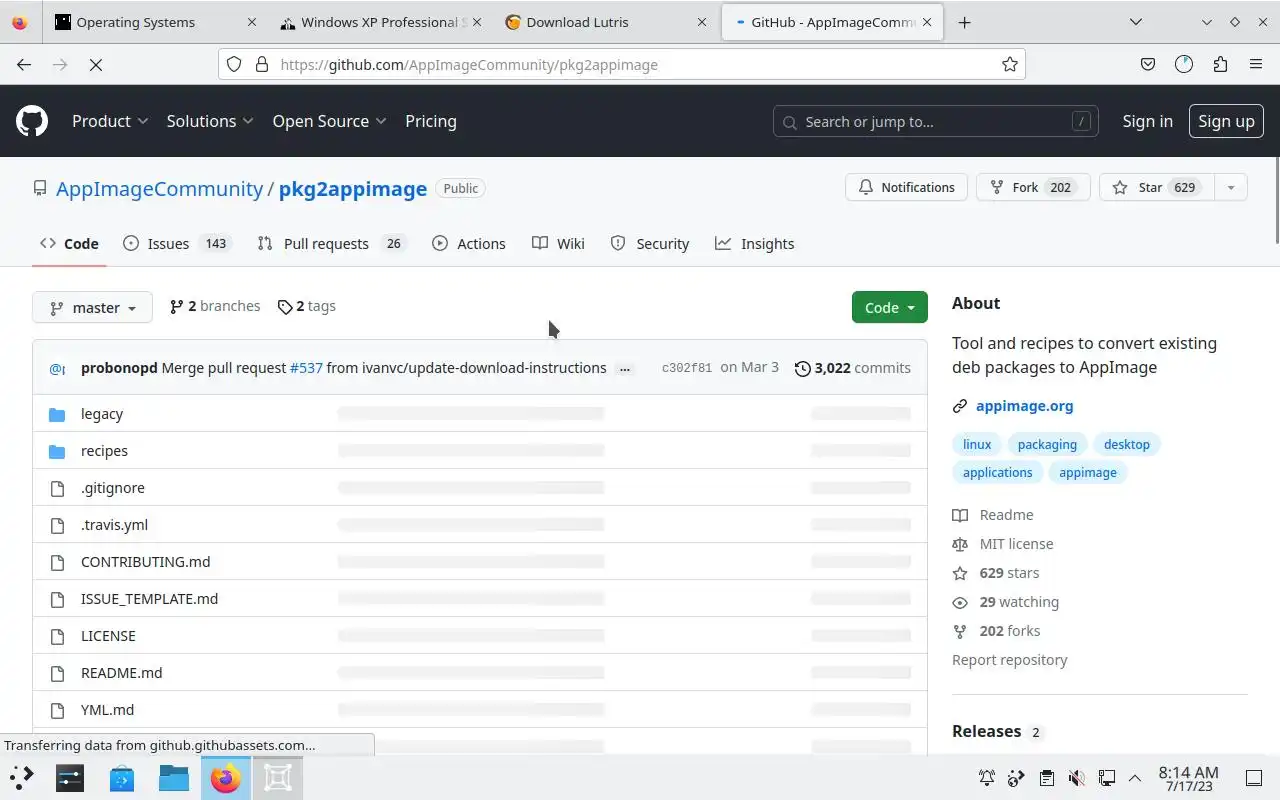Show hidden system tray icons arrow

click(1135, 778)
